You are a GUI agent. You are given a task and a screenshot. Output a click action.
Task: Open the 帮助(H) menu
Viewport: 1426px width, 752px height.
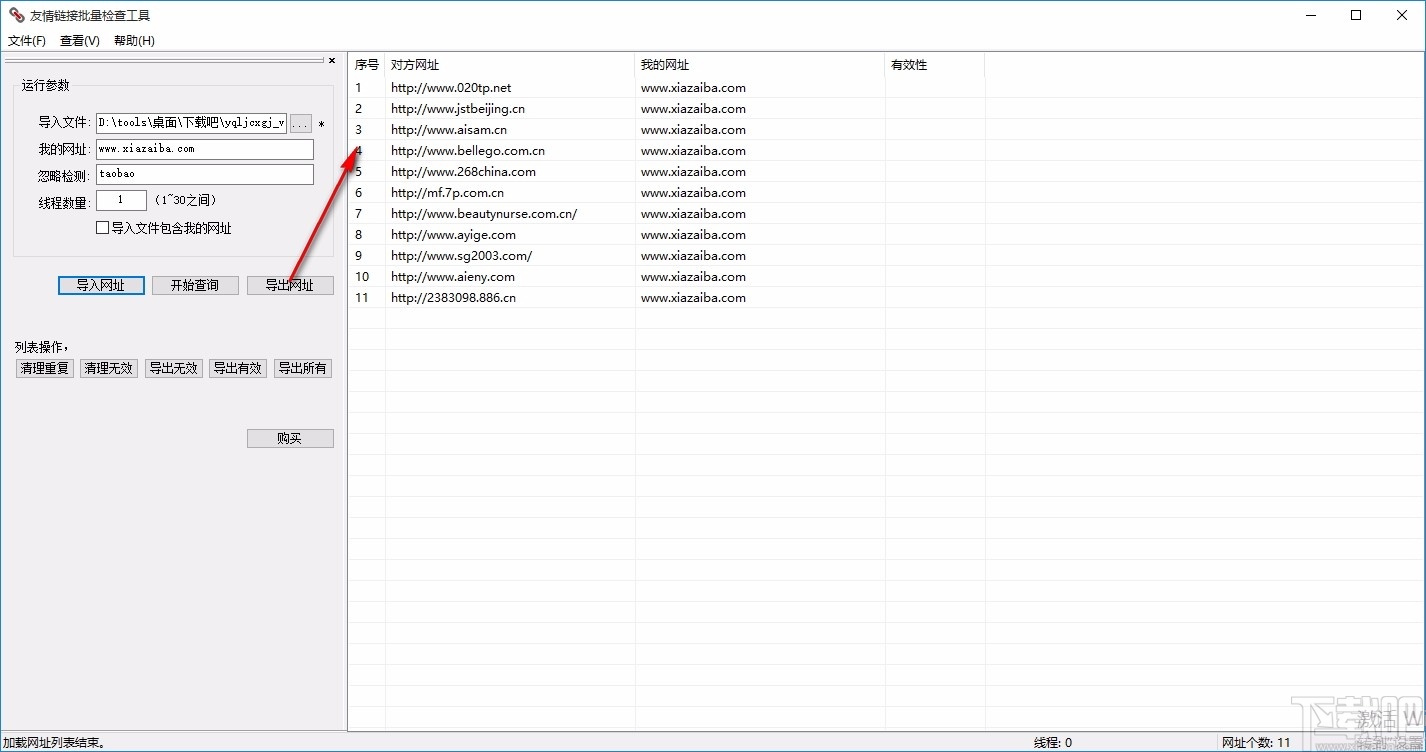[134, 41]
